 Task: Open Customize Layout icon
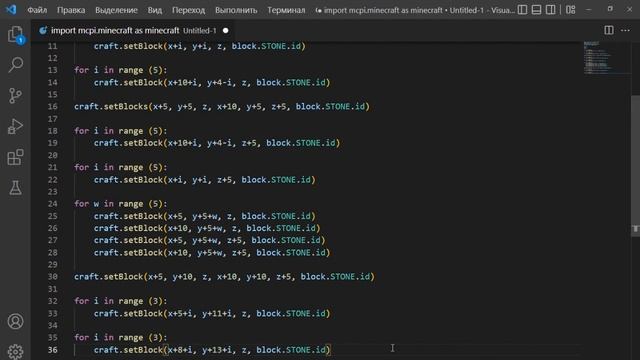tap(571, 10)
